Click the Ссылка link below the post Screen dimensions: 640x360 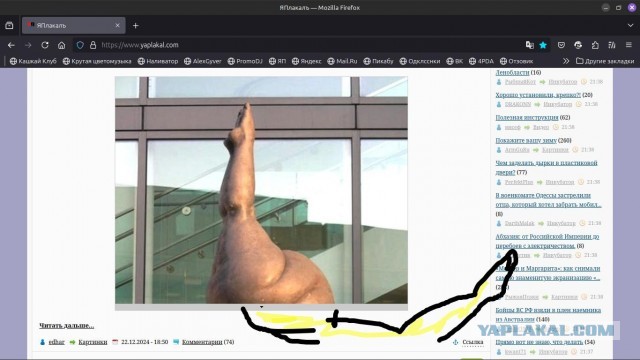tap(473, 342)
